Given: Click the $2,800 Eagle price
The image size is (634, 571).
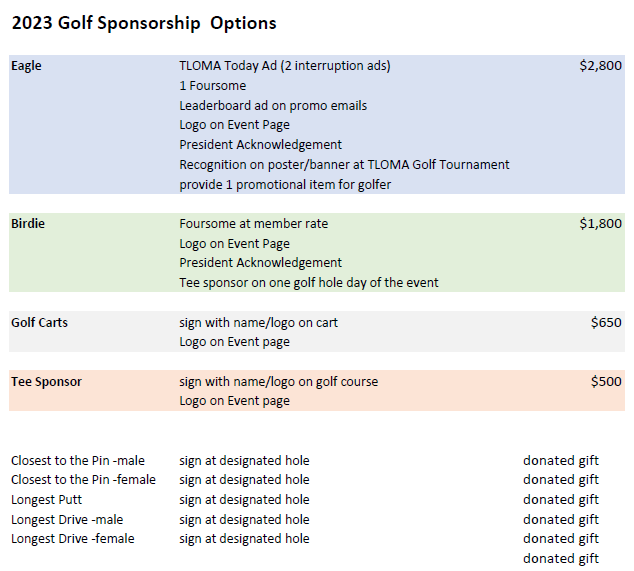Looking at the screenshot, I should pyautogui.click(x=600, y=66).
